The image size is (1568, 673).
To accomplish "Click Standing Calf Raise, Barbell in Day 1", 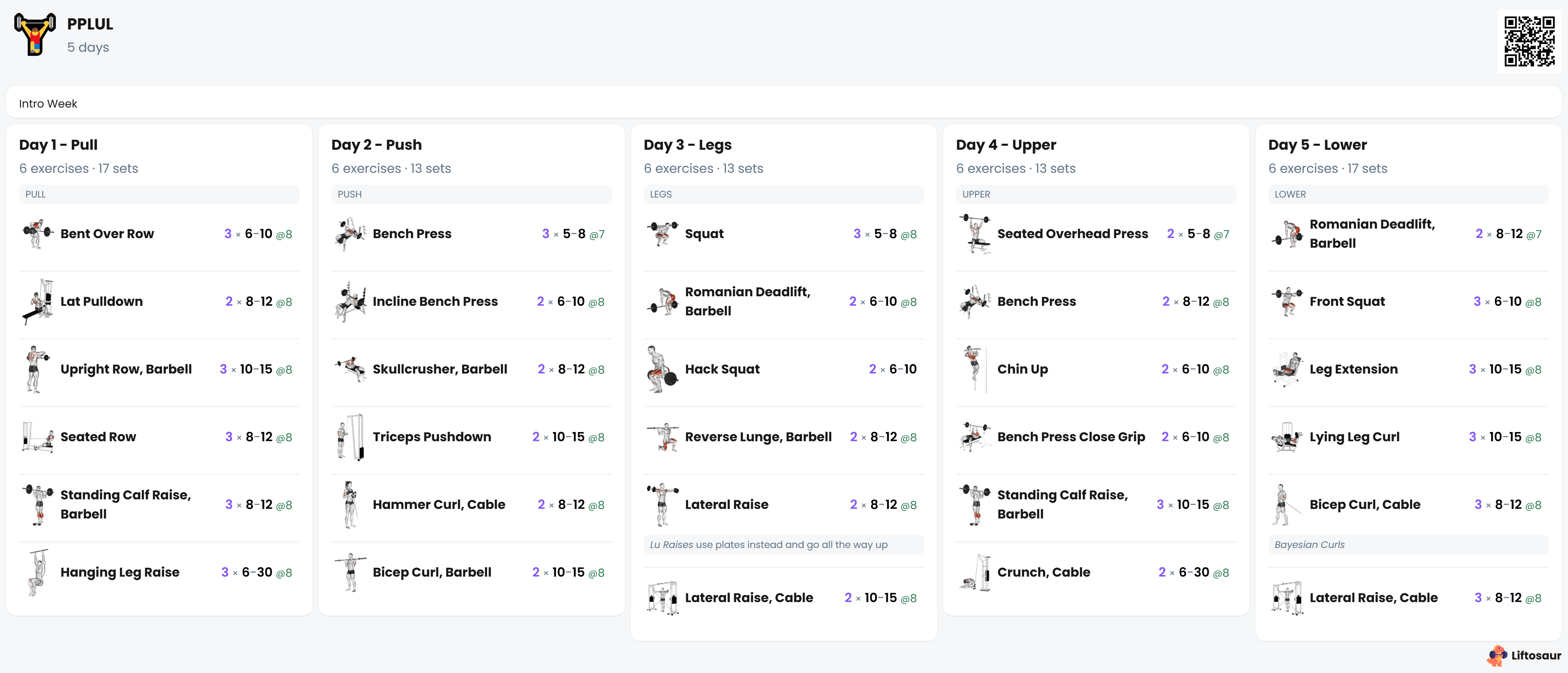I will click(x=125, y=505).
